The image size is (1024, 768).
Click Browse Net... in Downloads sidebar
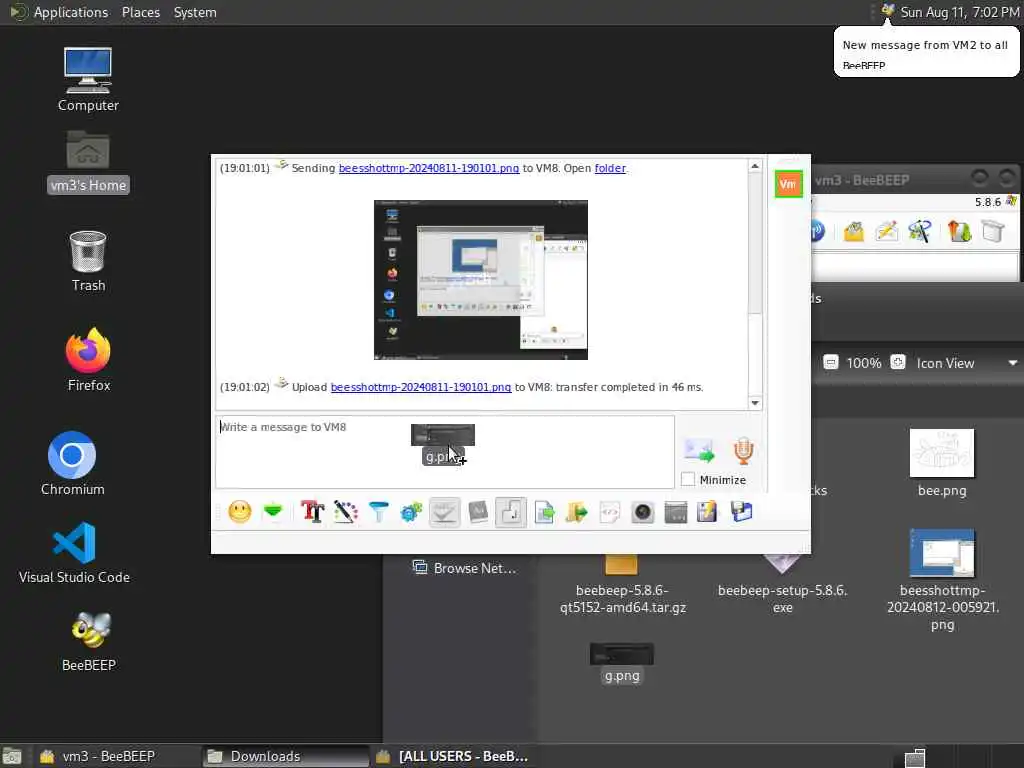(464, 568)
